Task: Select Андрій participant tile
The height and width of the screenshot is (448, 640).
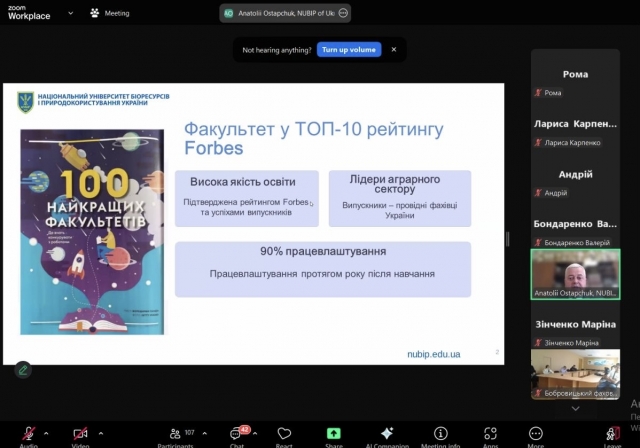Action: coord(575,175)
